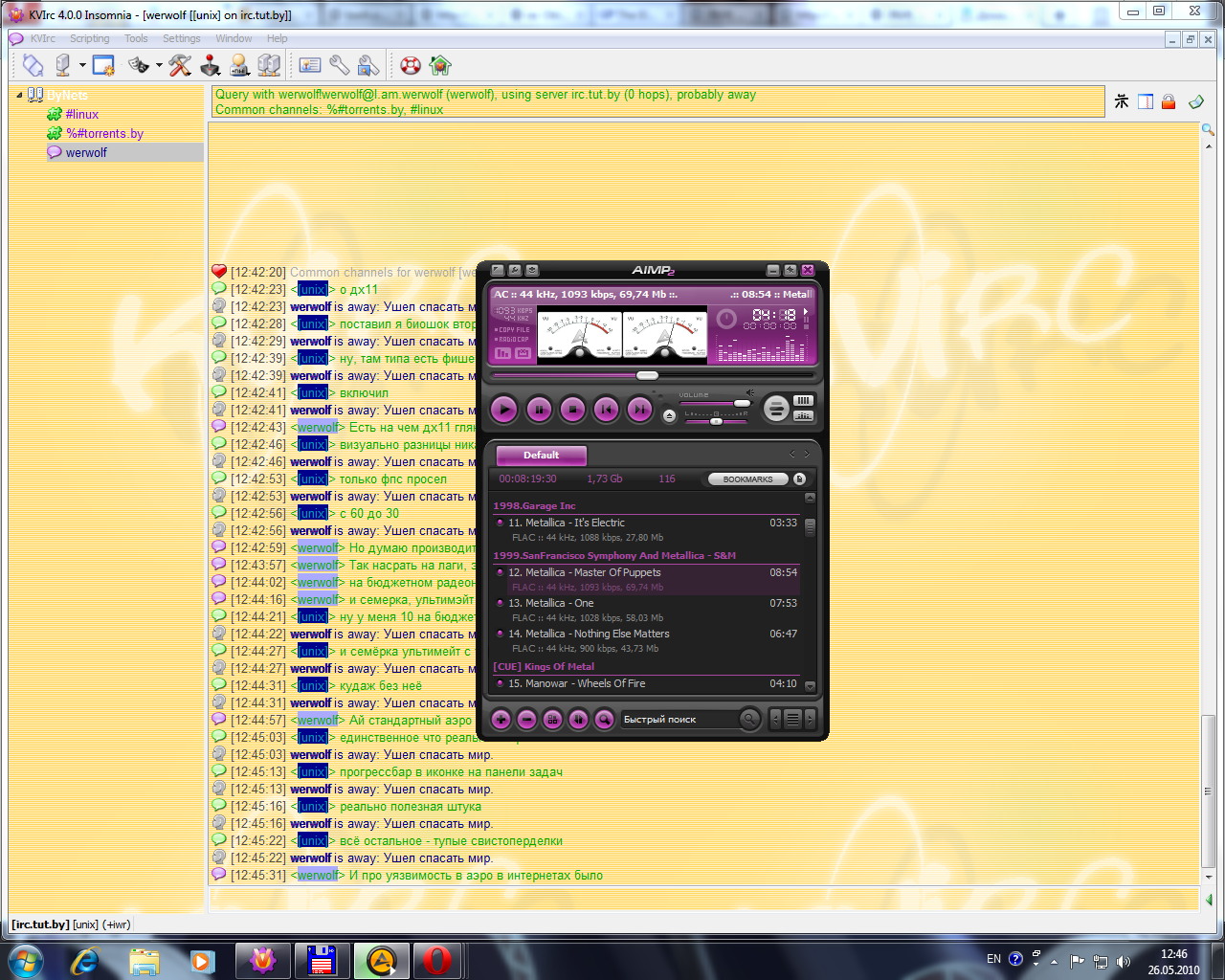Expand the theater masks dropdown arrow
Viewport: 1225px width, 980px height.
click(159, 66)
